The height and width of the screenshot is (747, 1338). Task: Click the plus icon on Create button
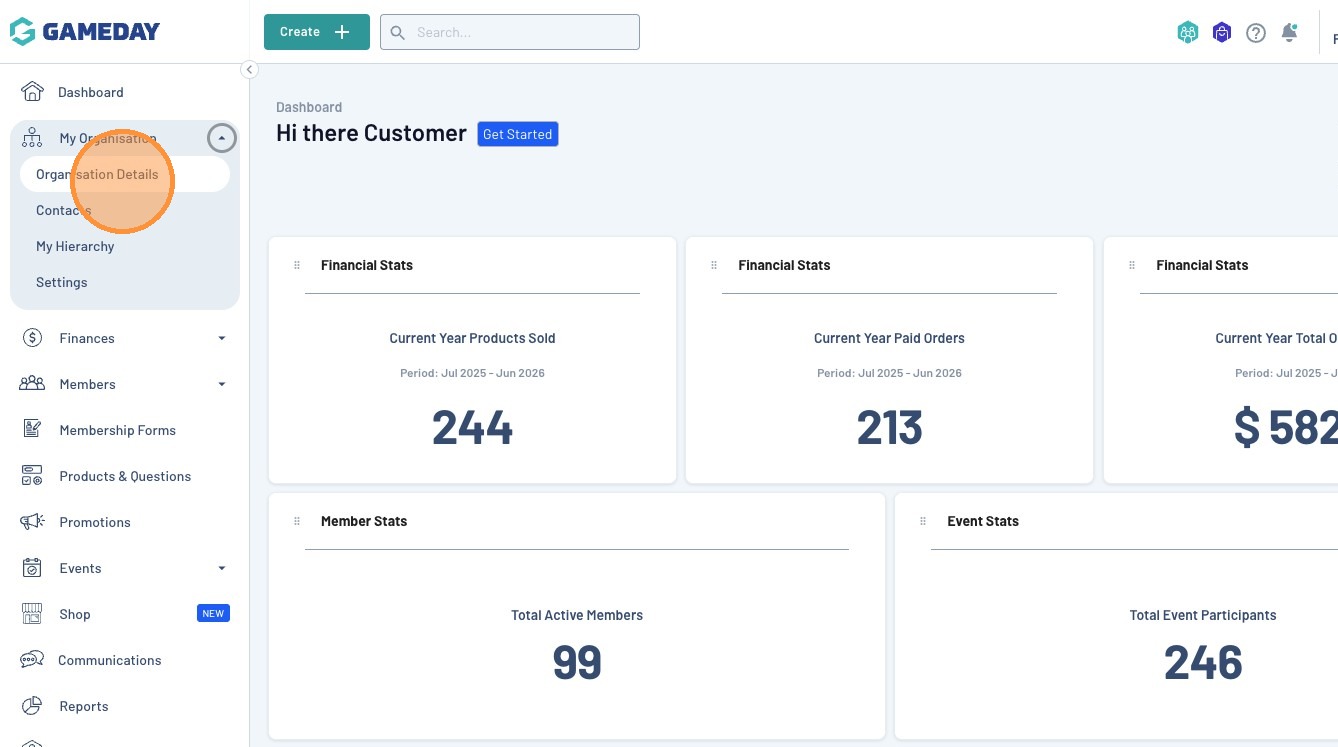[342, 32]
